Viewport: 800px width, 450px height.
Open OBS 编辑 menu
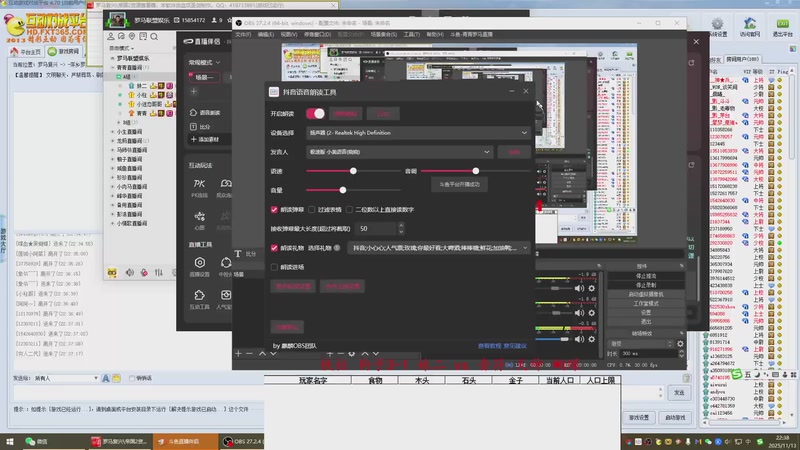click(x=266, y=34)
